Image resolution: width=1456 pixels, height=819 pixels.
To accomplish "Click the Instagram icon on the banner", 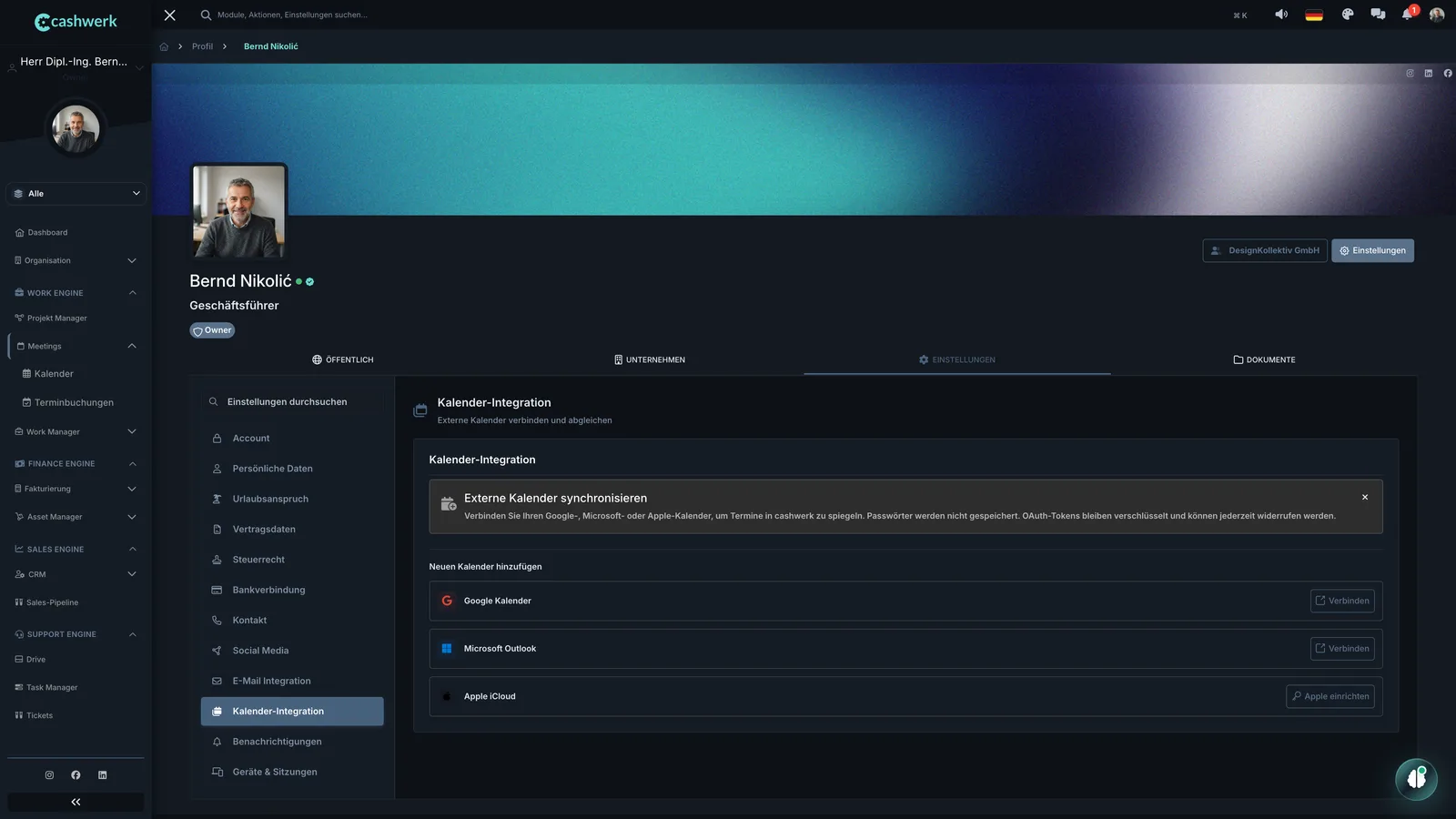I will (1410, 74).
